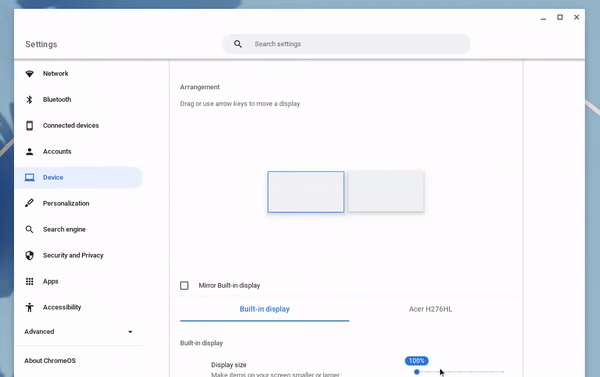Click the Bluetooth icon in sidebar
The height and width of the screenshot is (377, 600).
29,100
